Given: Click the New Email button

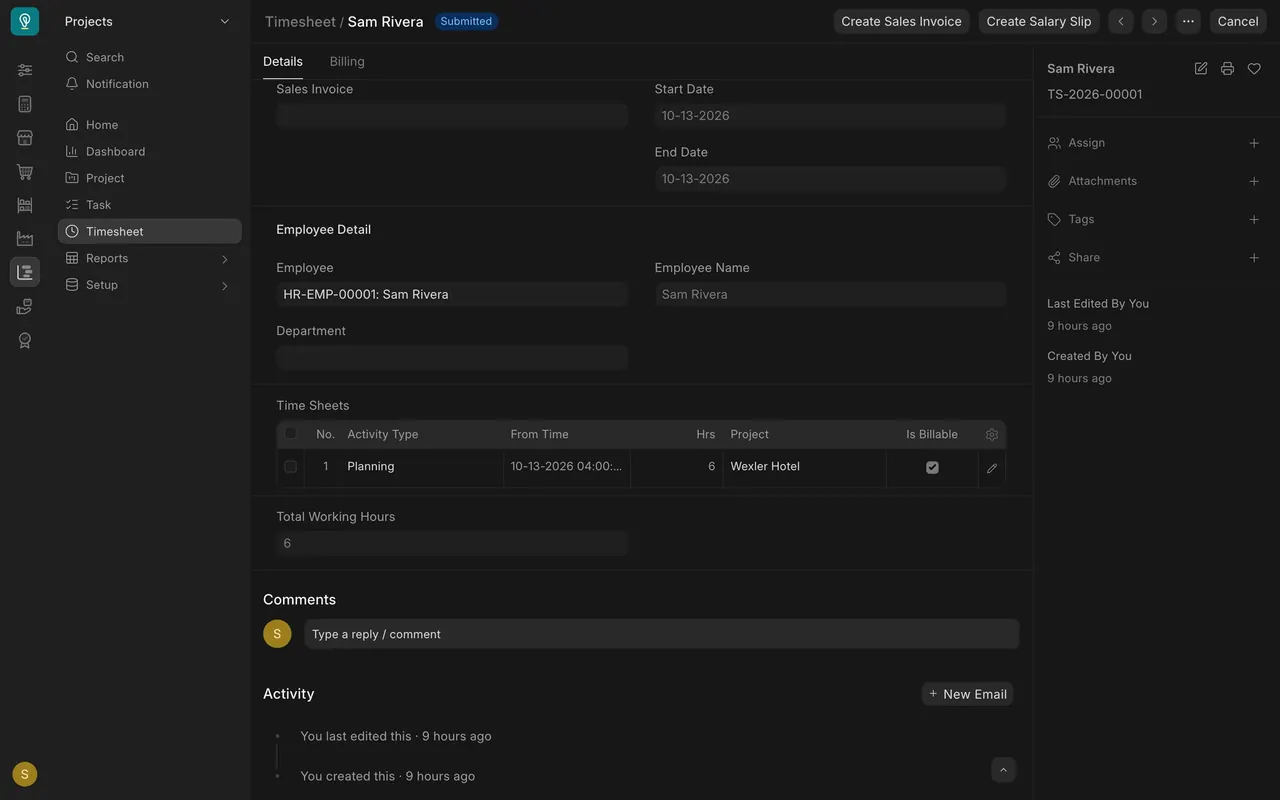Looking at the screenshot, I should pos(967,694).
